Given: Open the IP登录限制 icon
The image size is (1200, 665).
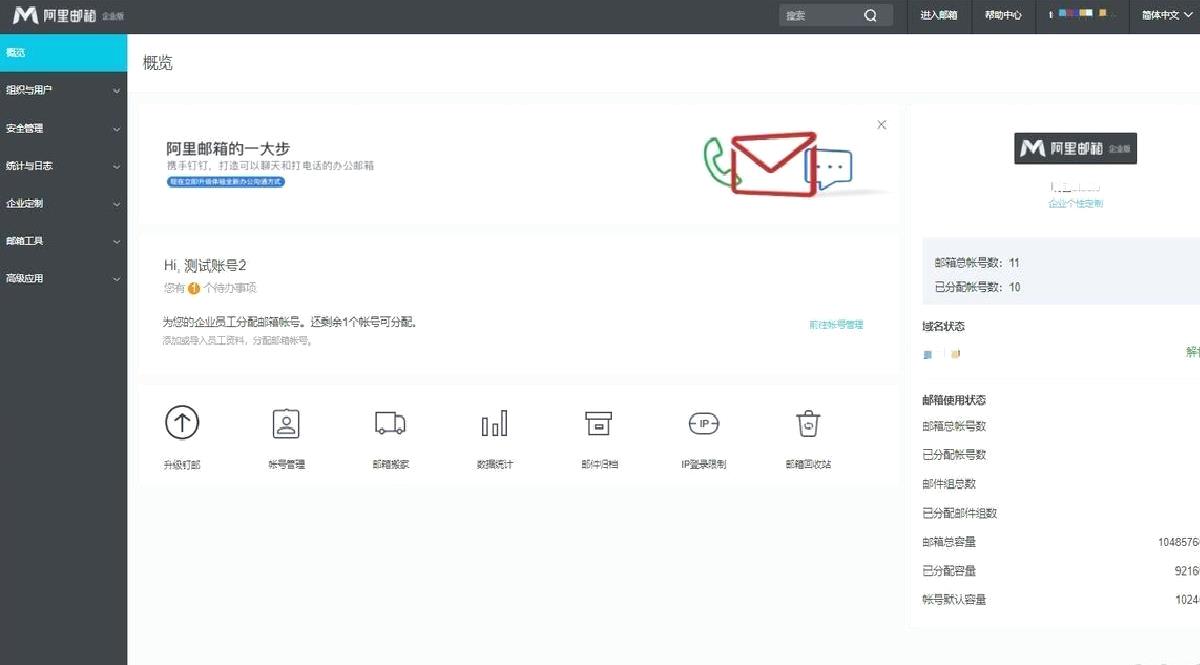Looking at the screenshot, I should tap(703, 424).
